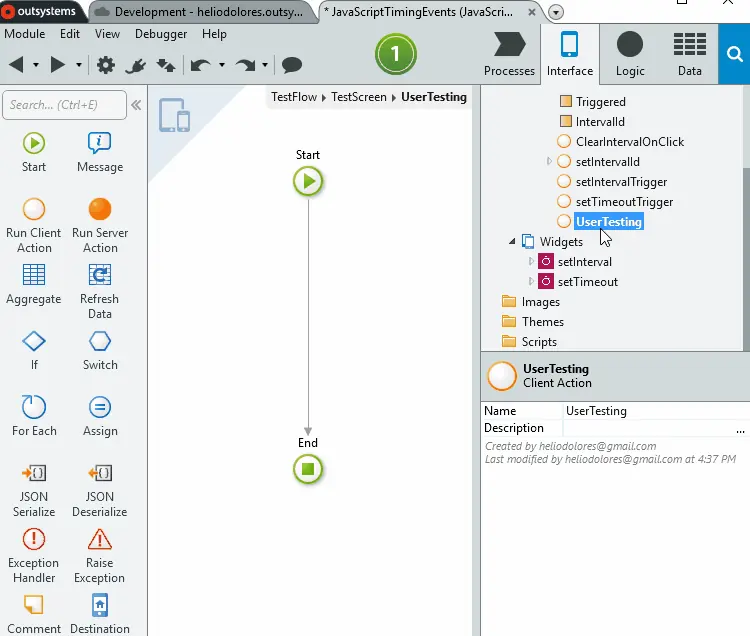Viewport: 750px width, 636px height.
Task: Click TestScreen in the breadcrumb
Action: tap(359, 97)
